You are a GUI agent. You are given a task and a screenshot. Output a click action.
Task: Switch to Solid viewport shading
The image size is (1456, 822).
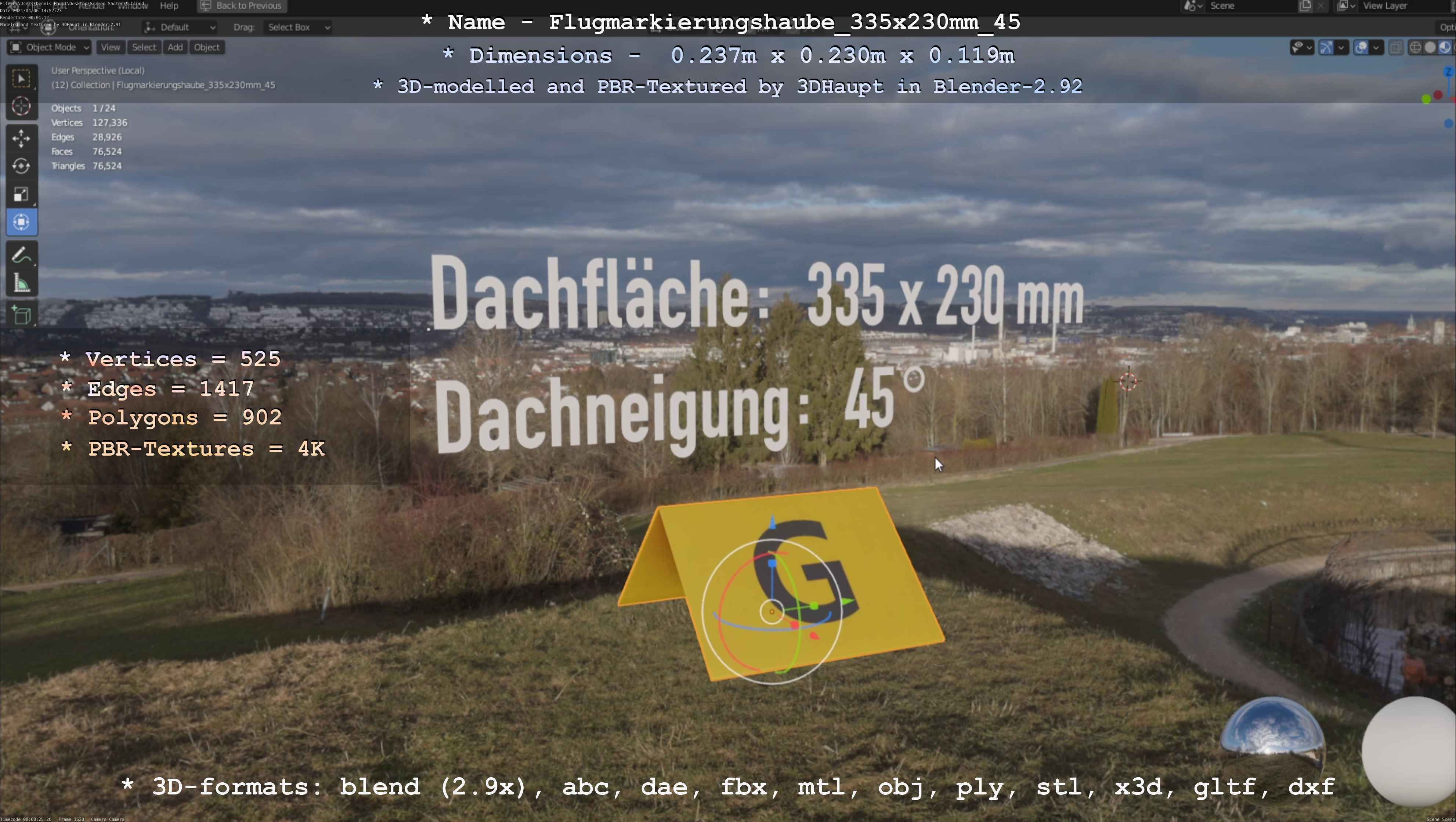tap(1430, 47)
